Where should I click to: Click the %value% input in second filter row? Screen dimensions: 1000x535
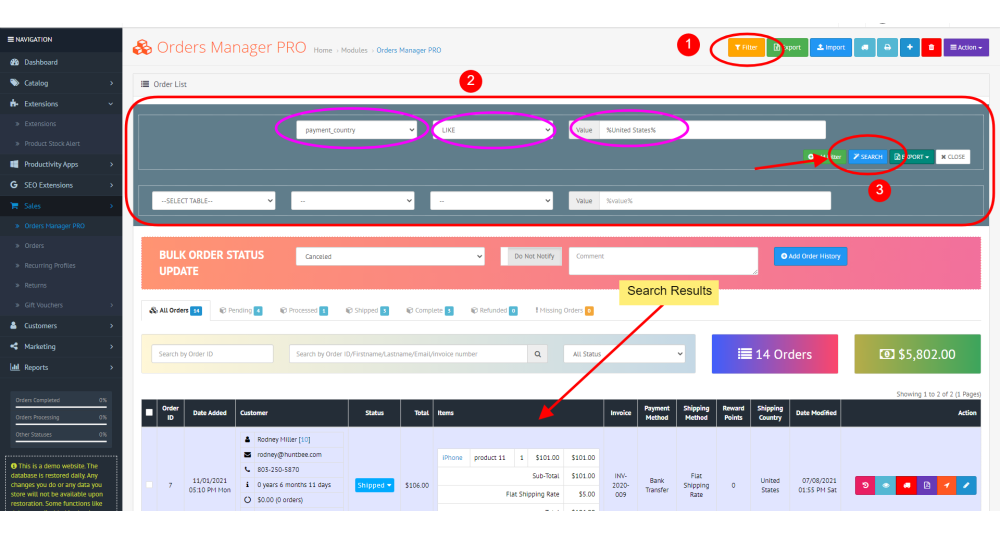tap(714, 201)
